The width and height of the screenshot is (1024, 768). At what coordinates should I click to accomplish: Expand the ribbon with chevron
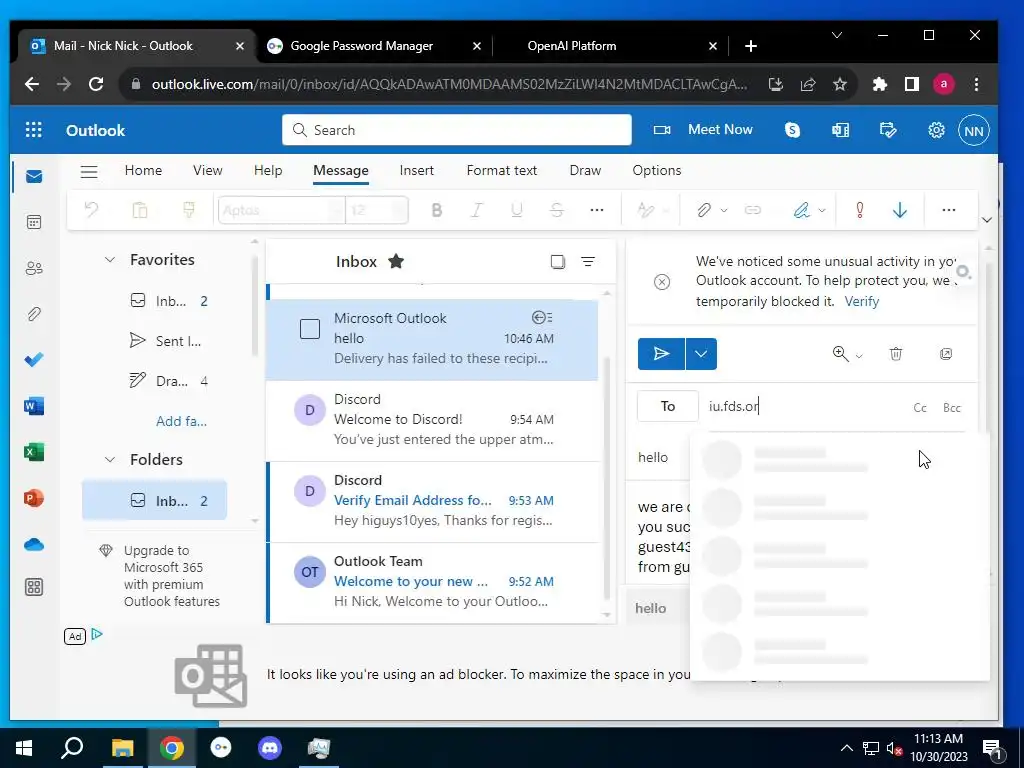987,220
